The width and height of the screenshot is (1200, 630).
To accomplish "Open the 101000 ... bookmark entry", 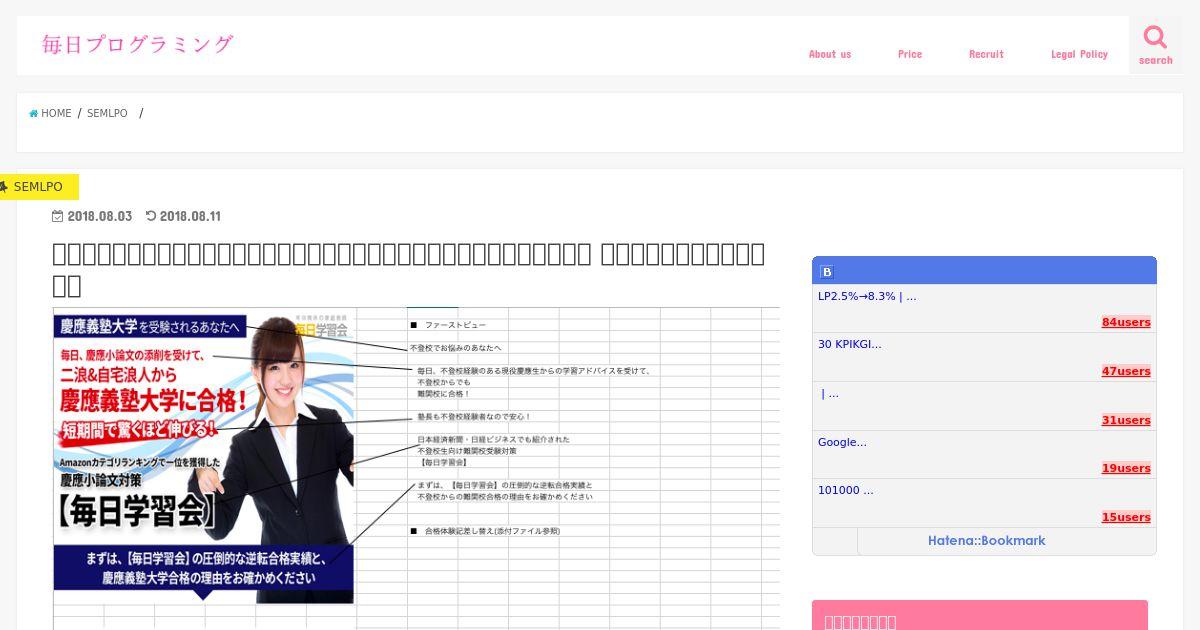I will (x=846, y=490).
